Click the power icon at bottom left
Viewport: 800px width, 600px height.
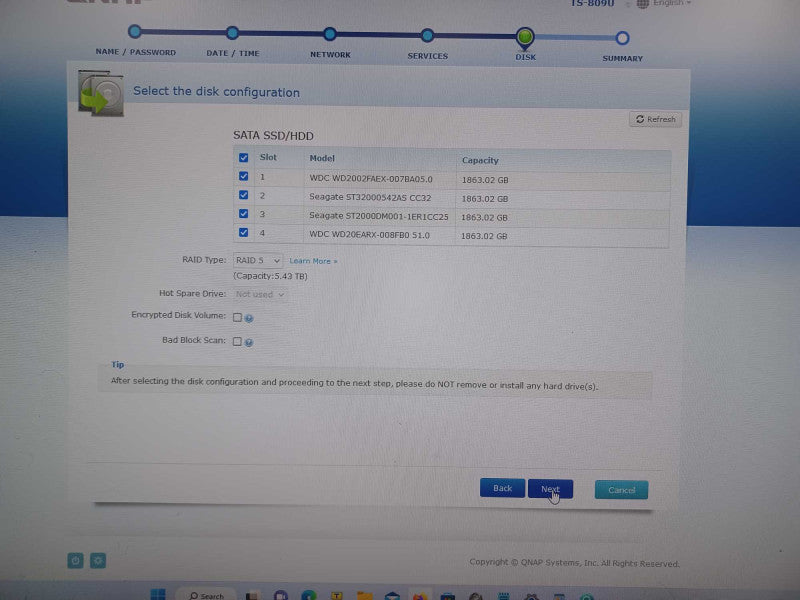(76, 561)
